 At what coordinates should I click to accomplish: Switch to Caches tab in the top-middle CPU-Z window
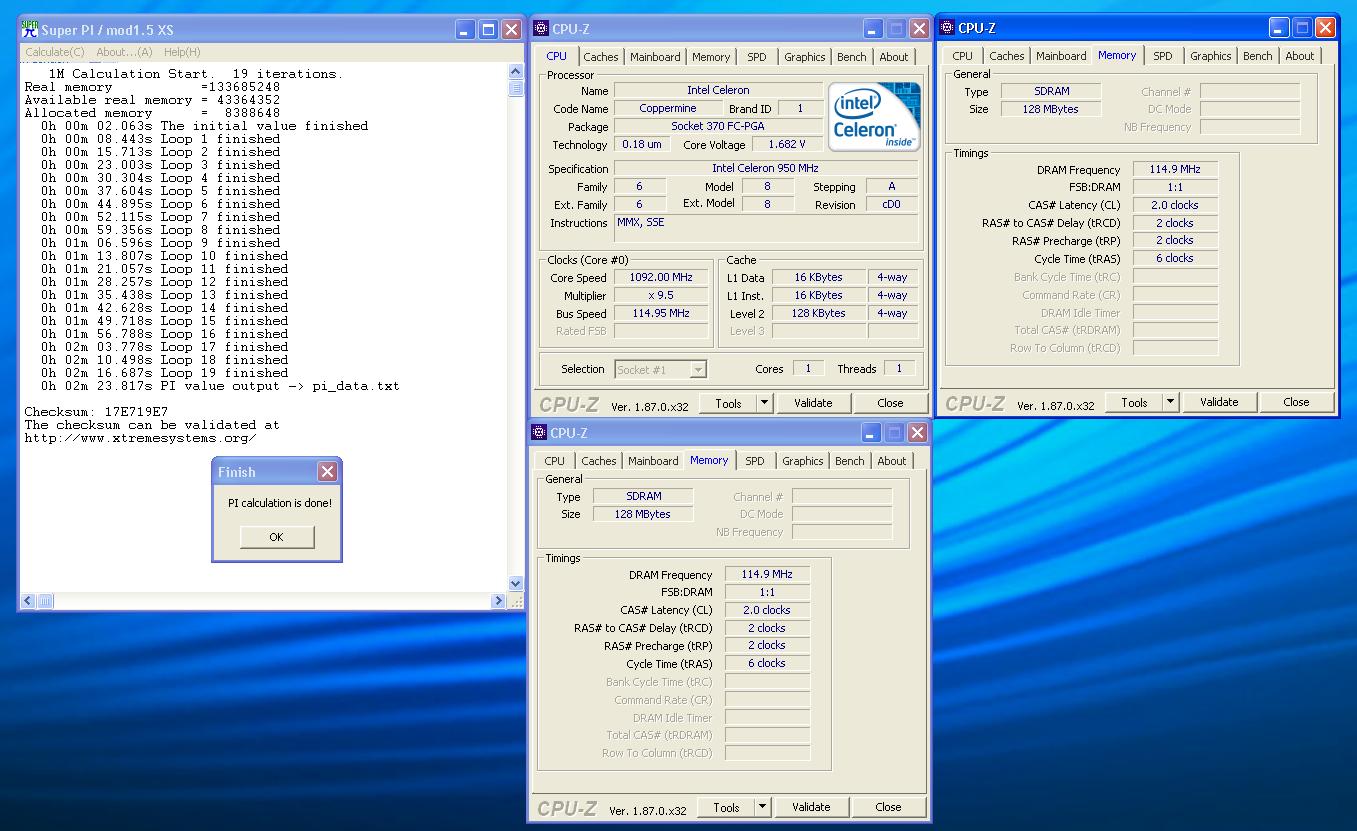pyautogui.click(x=600, y=57)
